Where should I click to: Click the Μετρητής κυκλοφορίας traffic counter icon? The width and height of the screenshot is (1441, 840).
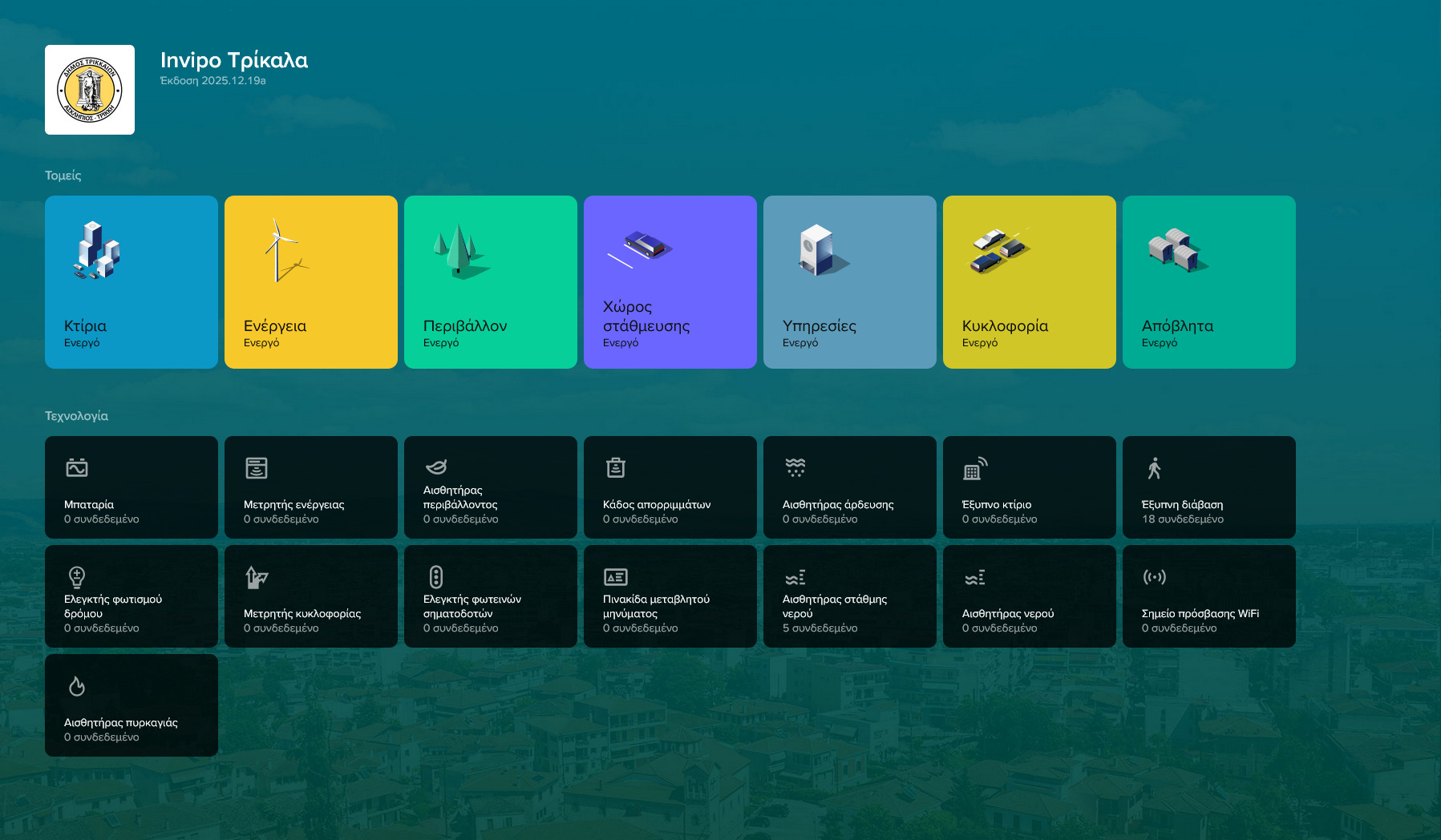(257, 576)
